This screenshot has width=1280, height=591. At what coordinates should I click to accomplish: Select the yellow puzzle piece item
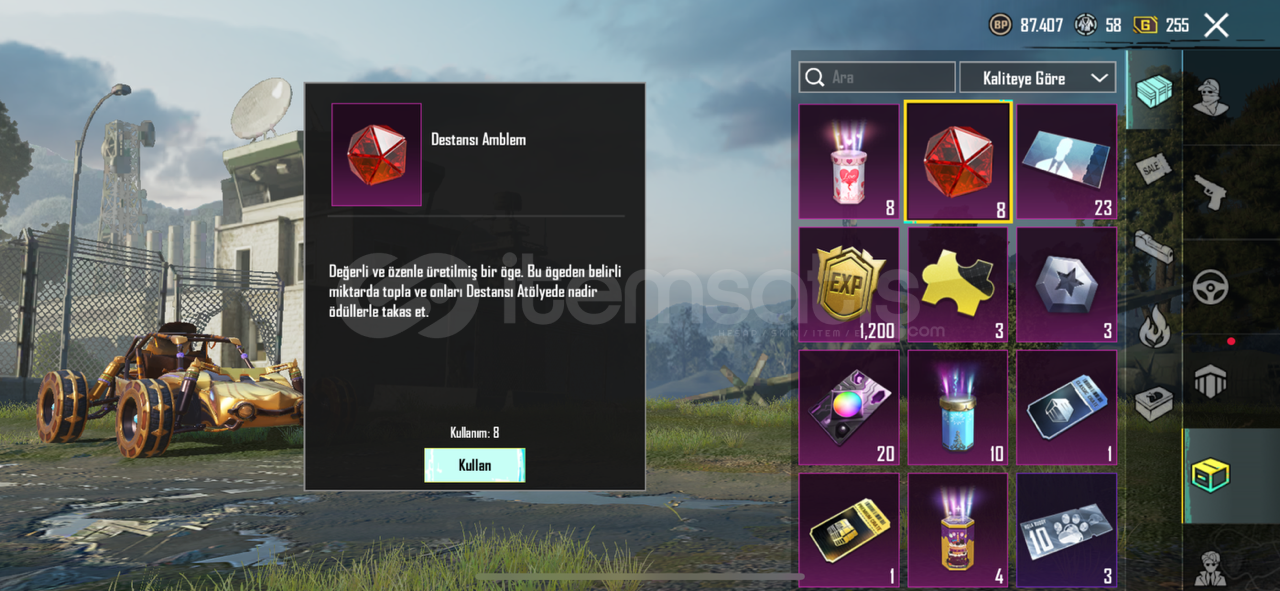click(958, 285)
